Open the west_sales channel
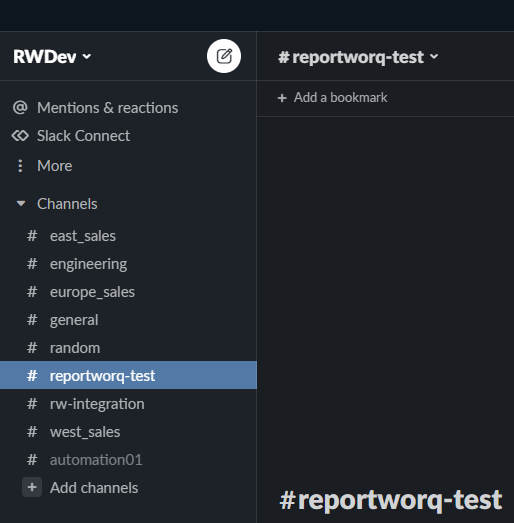Viewport: 514px width, 523px height. [x=128, y=432]
